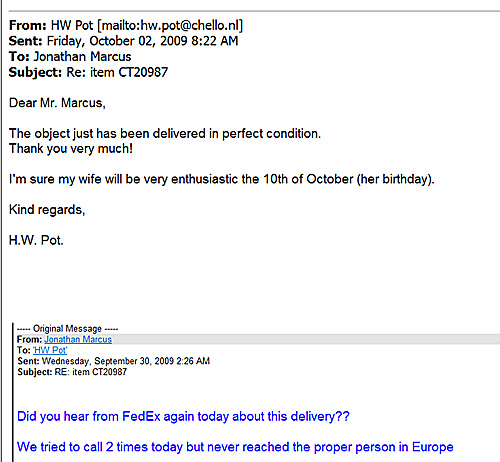Click the blue line about calling 2 times today
Image resolution: width=500 pixels, height=462 pixels.
point(235,447)
